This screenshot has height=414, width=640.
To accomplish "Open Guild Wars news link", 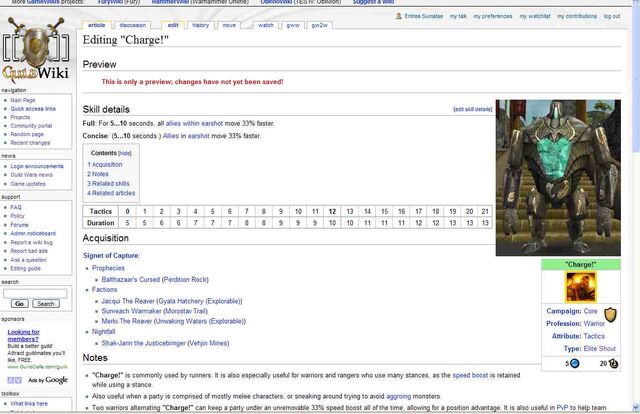I will (31, 175).
